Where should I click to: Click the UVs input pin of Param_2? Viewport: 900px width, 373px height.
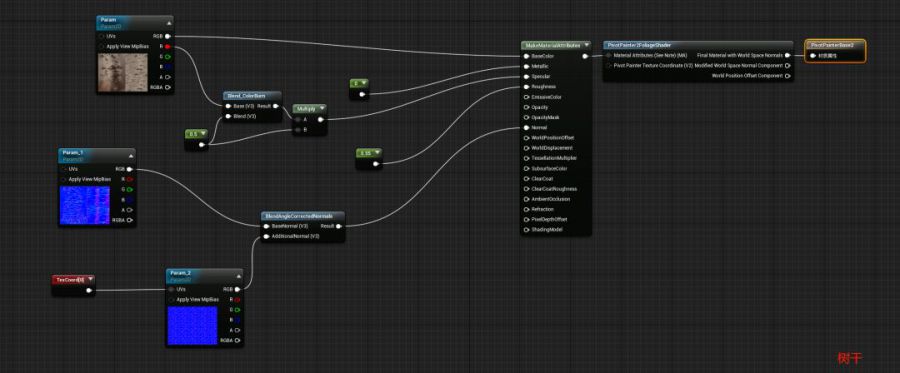(171, 289)
